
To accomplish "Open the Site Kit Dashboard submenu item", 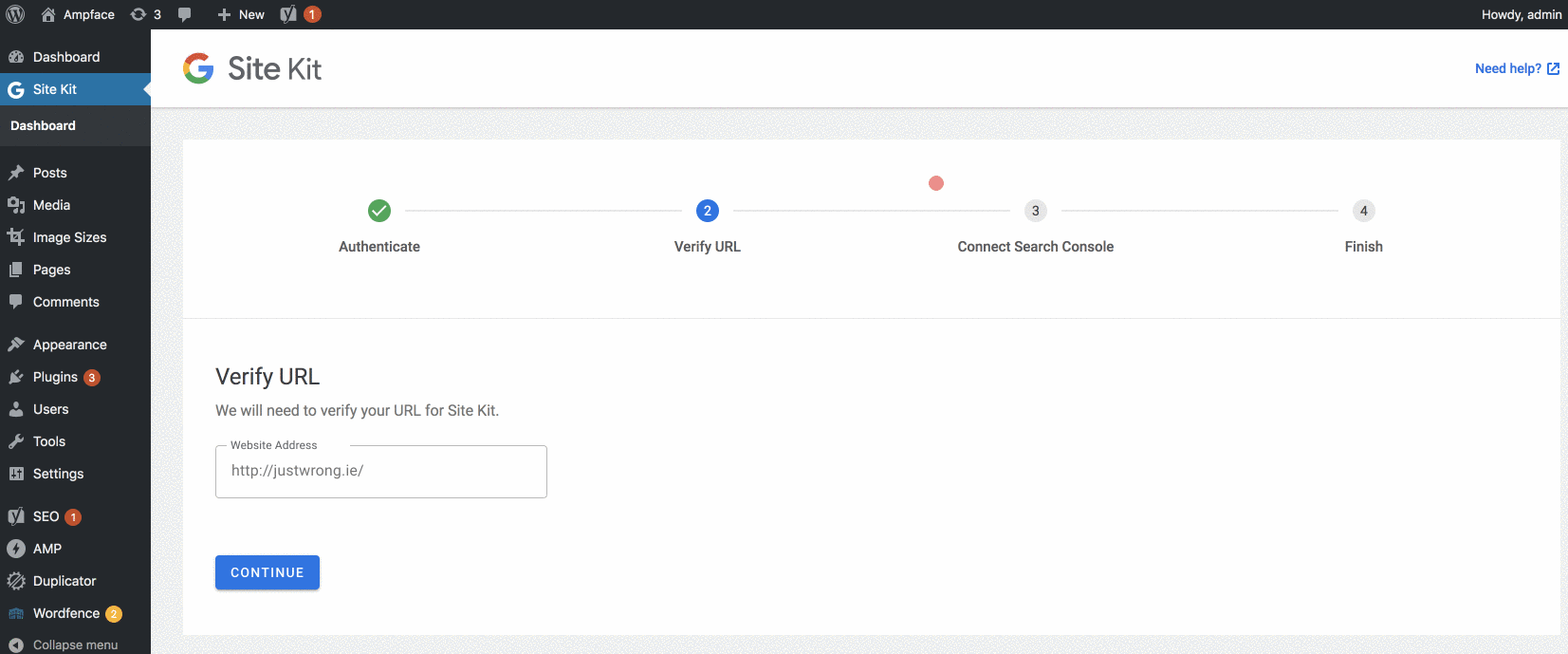I will coord(43,125).
